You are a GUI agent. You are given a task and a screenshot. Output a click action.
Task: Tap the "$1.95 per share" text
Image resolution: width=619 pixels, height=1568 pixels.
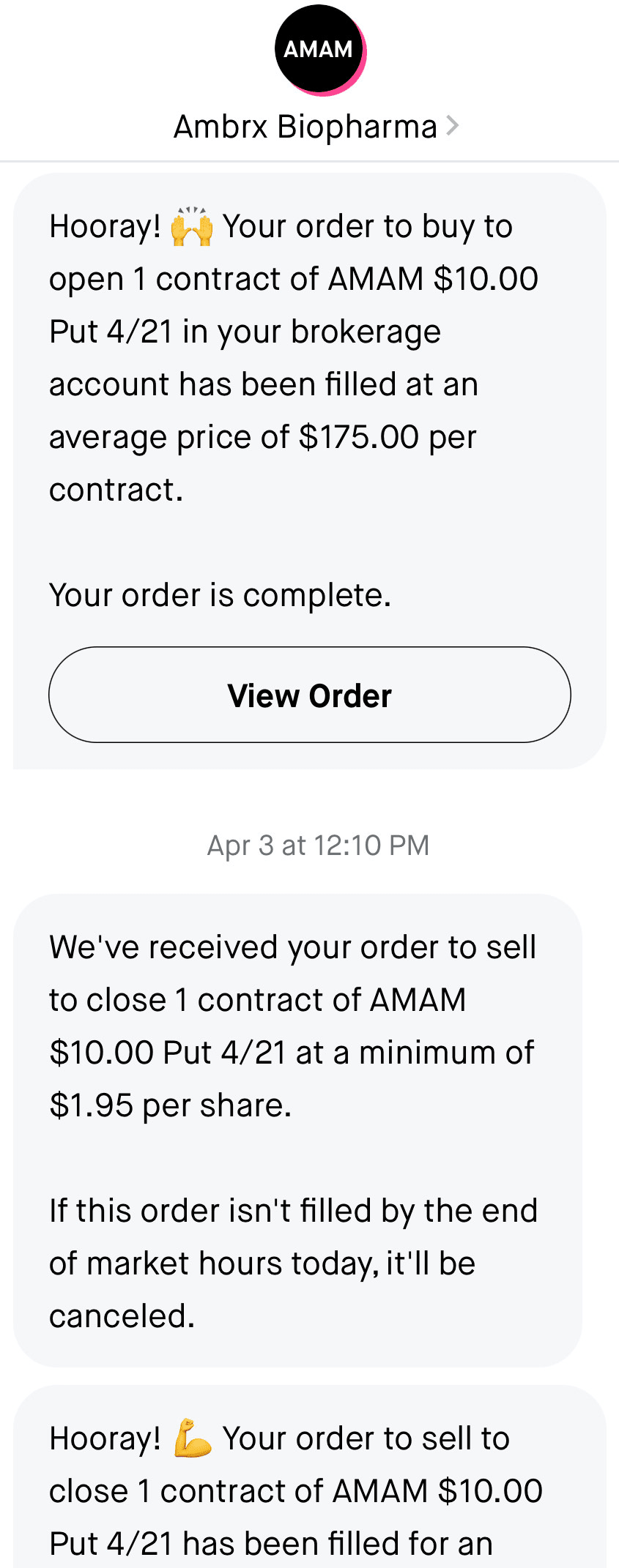click(170, 1105)
